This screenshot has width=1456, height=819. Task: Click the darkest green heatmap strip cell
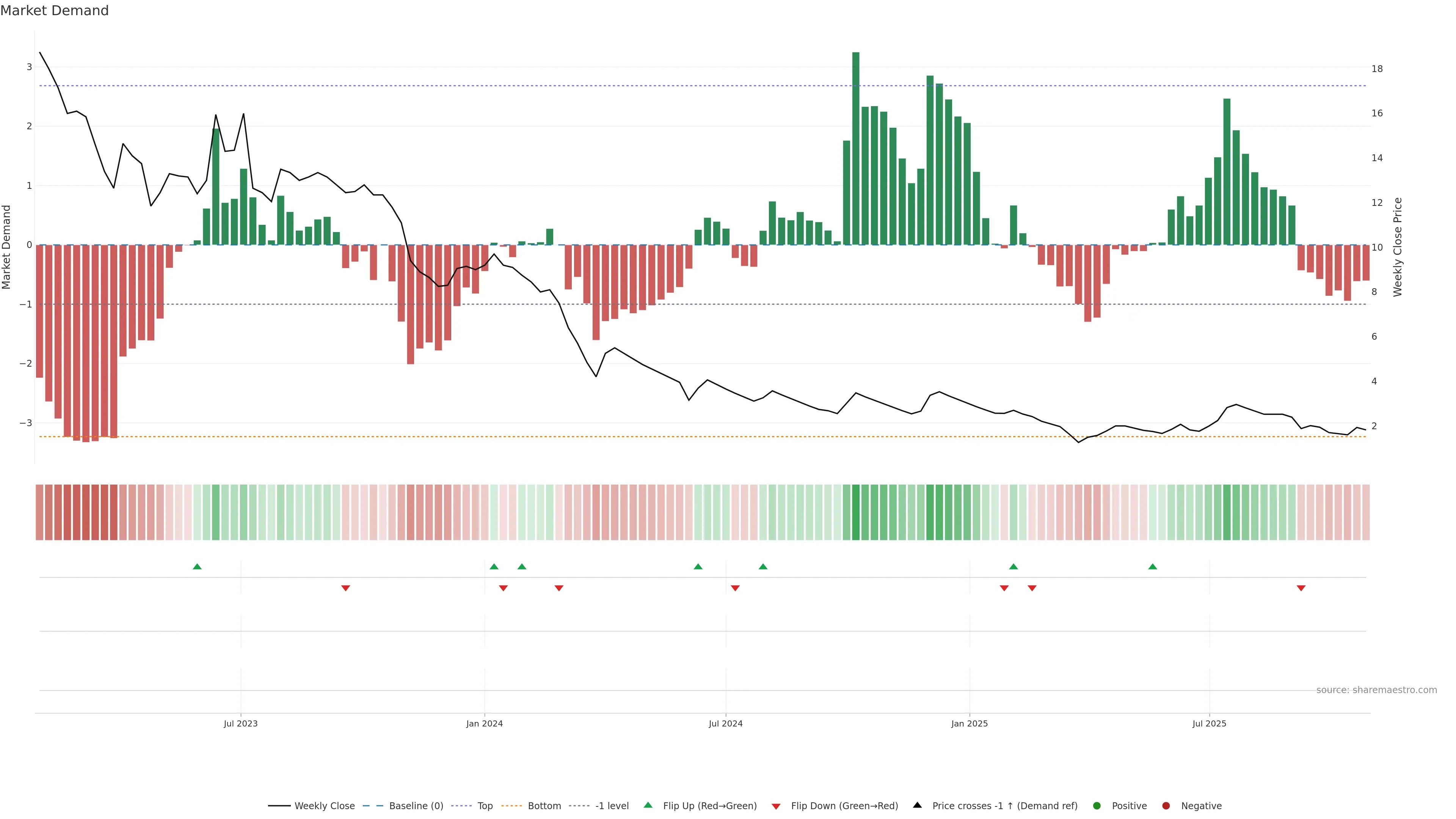(x=856, y=512)
